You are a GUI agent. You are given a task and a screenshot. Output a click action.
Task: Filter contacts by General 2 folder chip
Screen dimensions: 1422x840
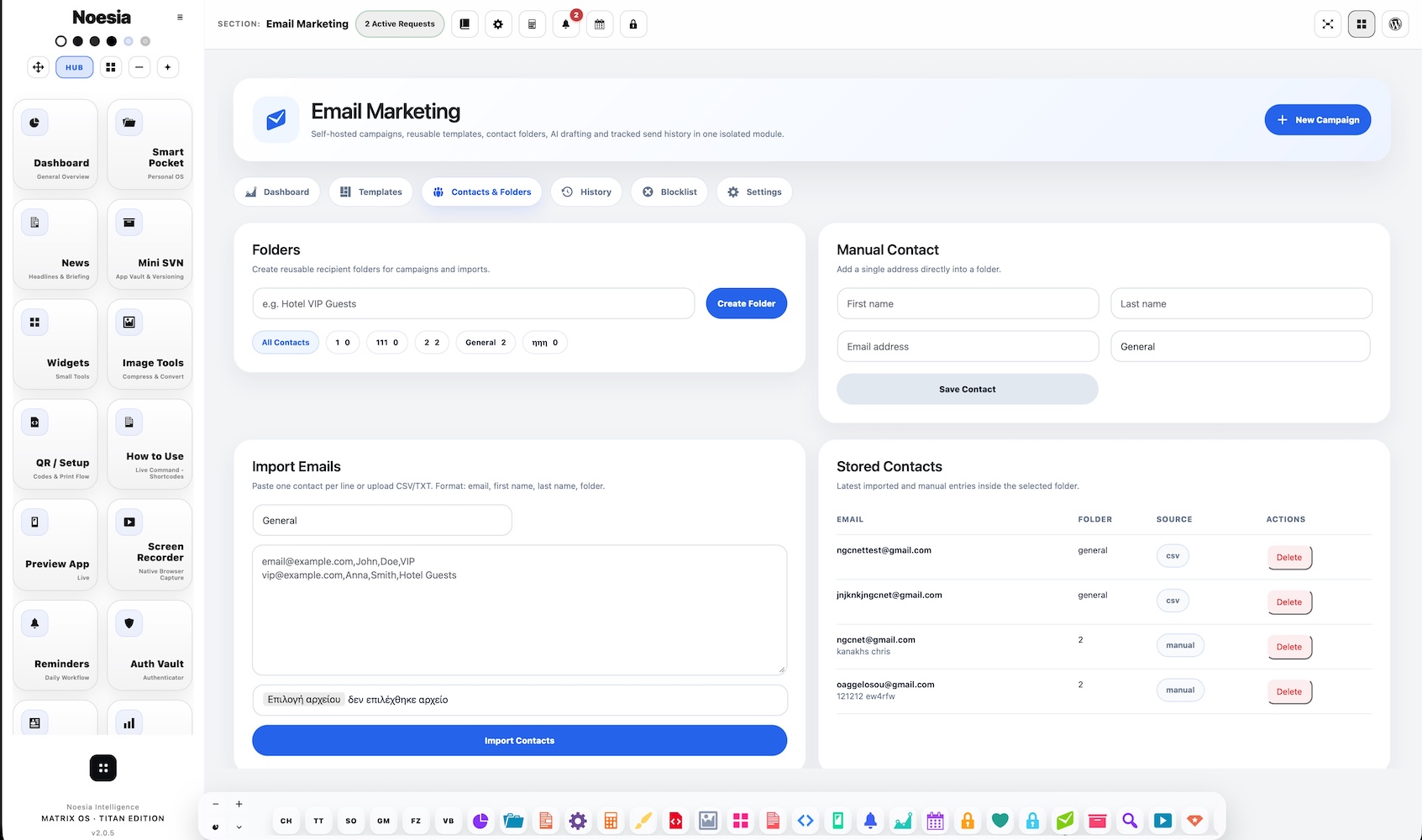point(485,343)
